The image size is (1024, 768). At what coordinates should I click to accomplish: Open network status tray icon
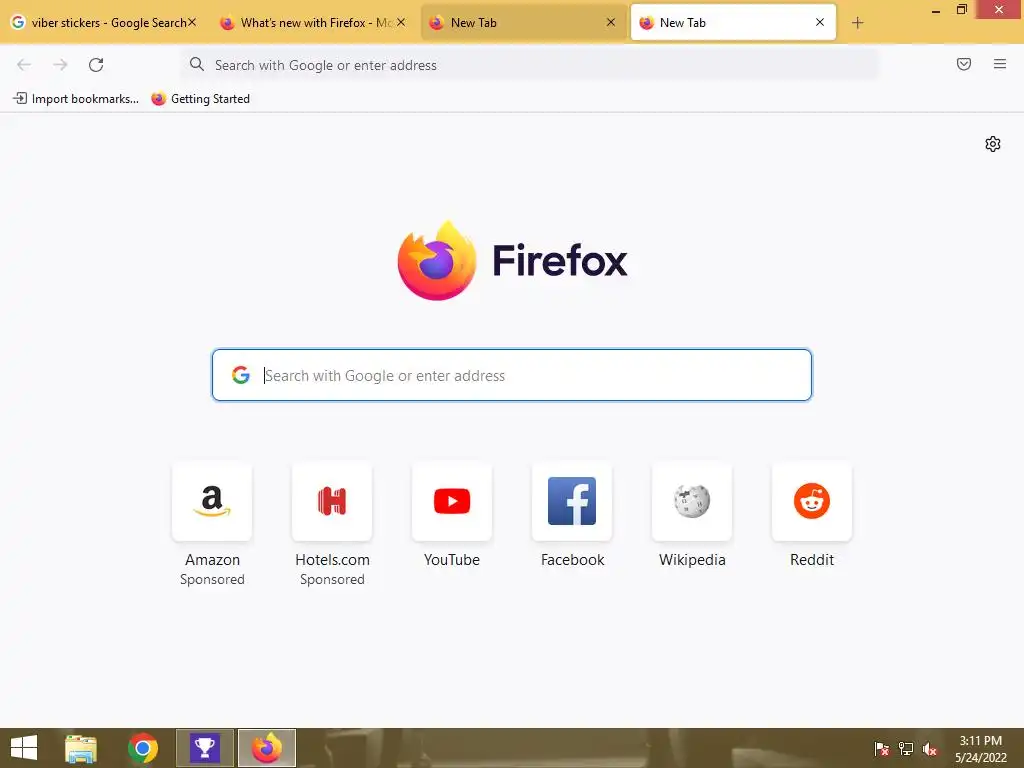(906, 749)
